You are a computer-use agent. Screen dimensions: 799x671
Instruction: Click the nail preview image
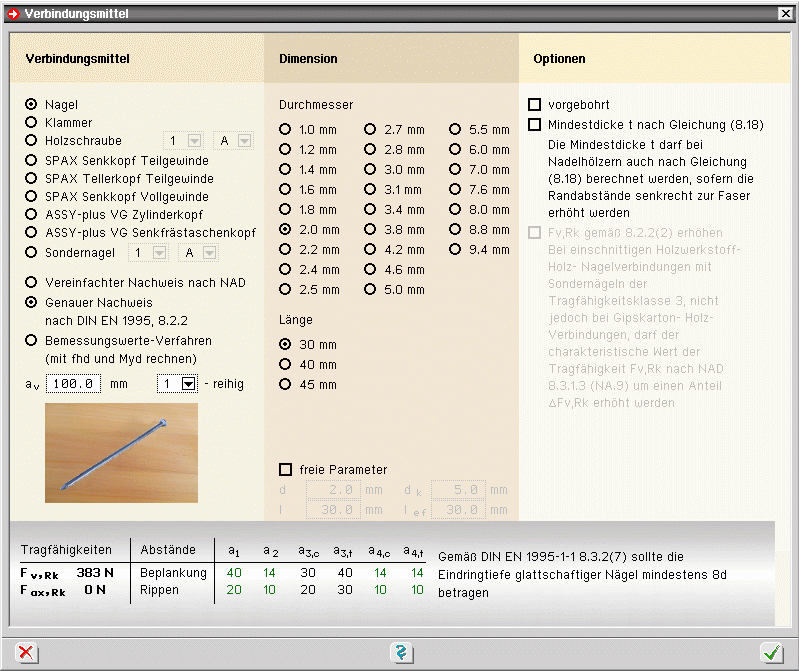coord(121,452)
